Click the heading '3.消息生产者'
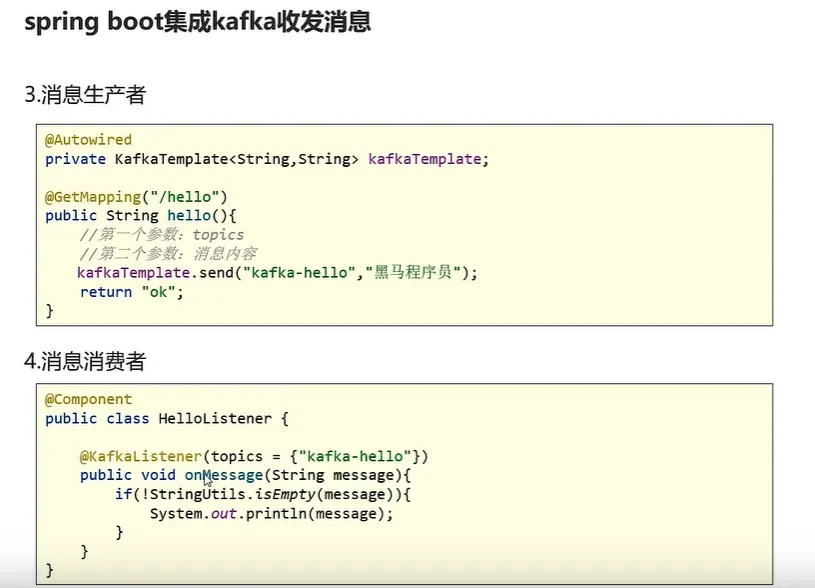 [x=85, y=95]
